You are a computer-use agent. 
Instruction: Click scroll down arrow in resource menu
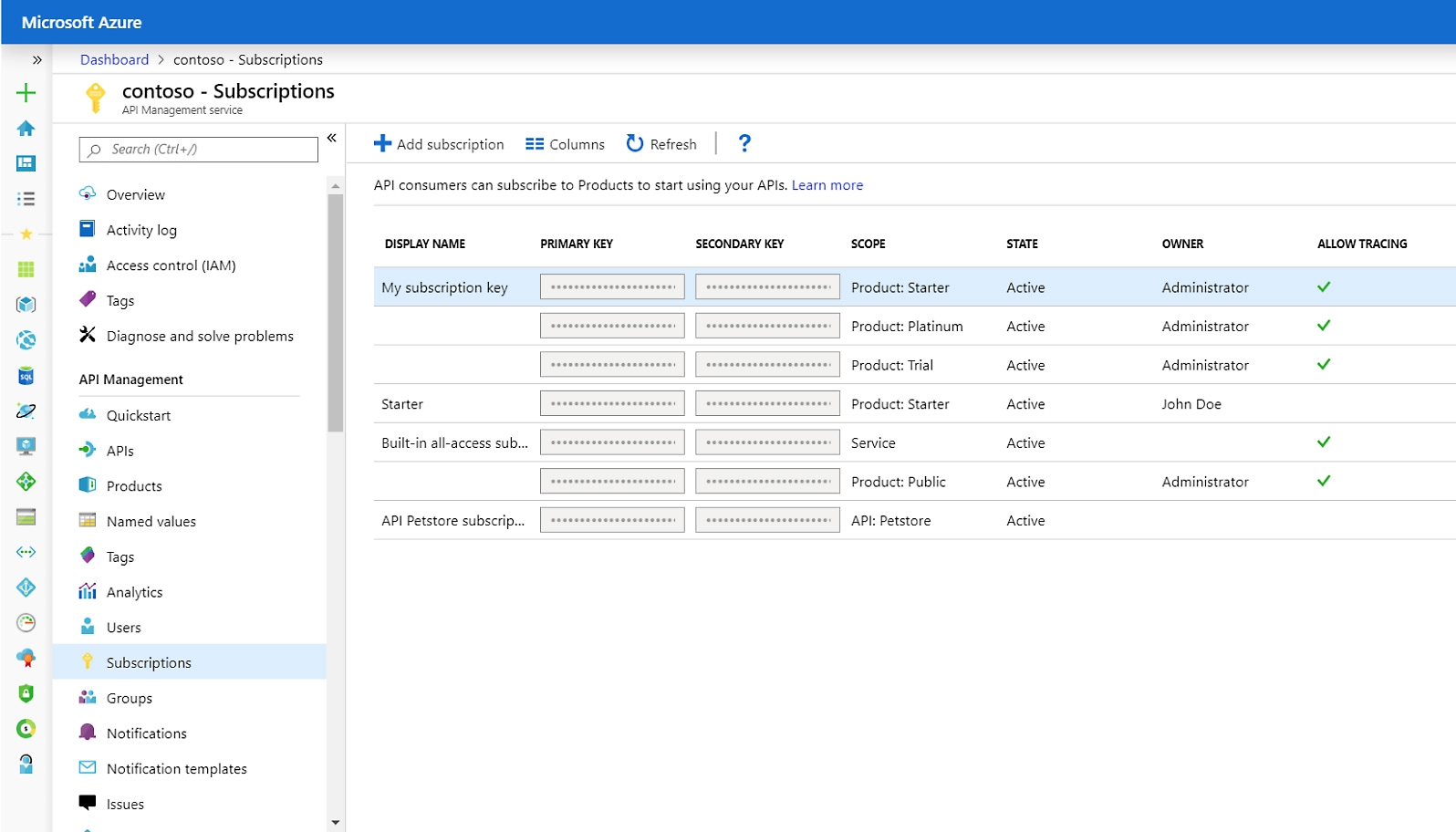pyautogui.click(x=336, y=822)
